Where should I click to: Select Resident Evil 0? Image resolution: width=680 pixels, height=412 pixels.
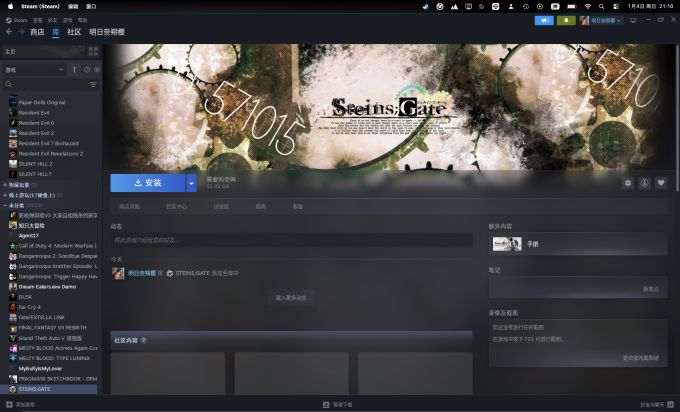(x=36, y=123)
